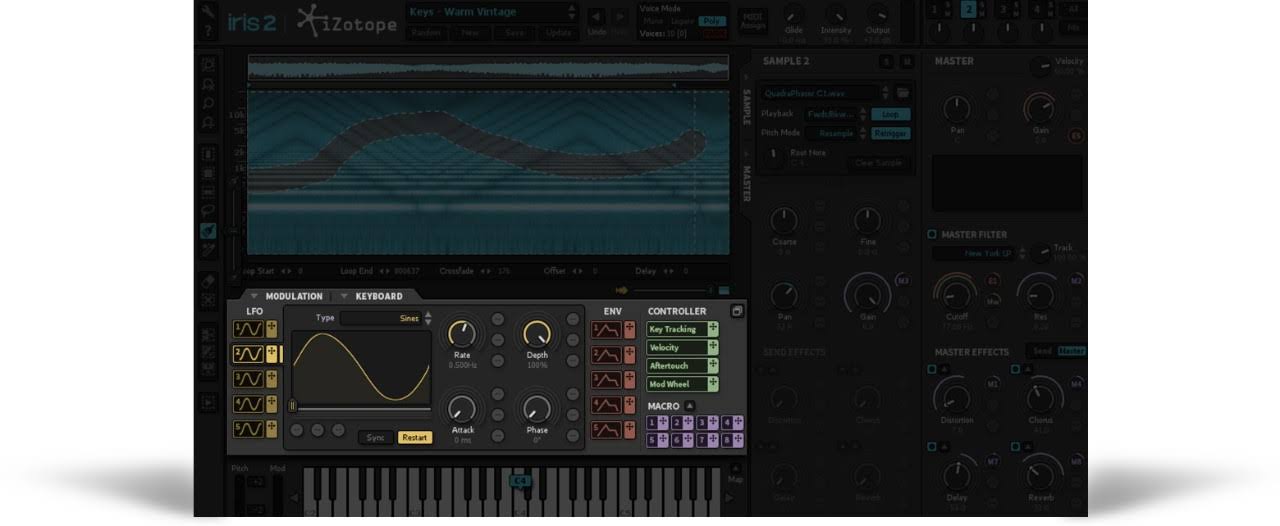Toggle LFO Sync button

point(375,437)
